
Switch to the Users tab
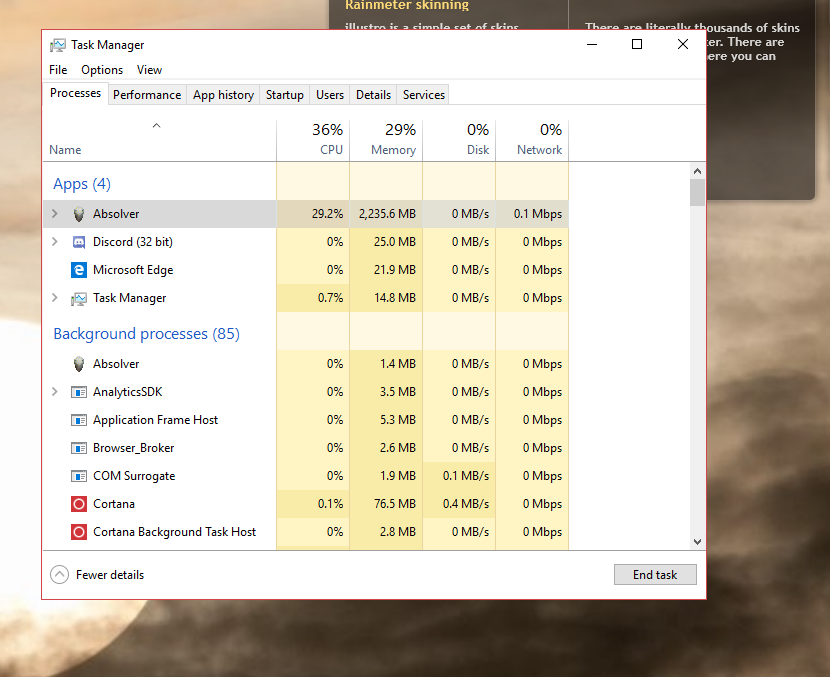330,95
